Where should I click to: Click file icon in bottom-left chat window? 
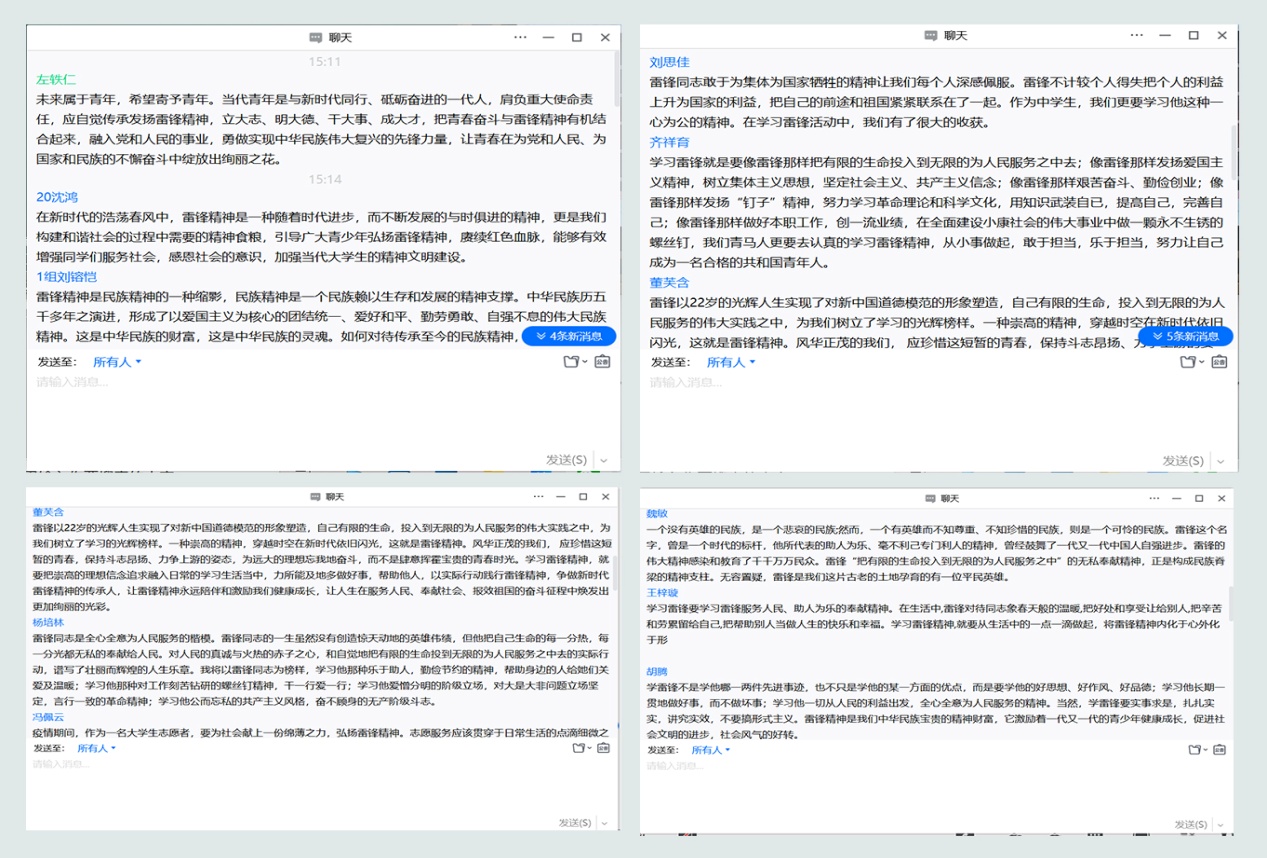(x=578, y=748)
